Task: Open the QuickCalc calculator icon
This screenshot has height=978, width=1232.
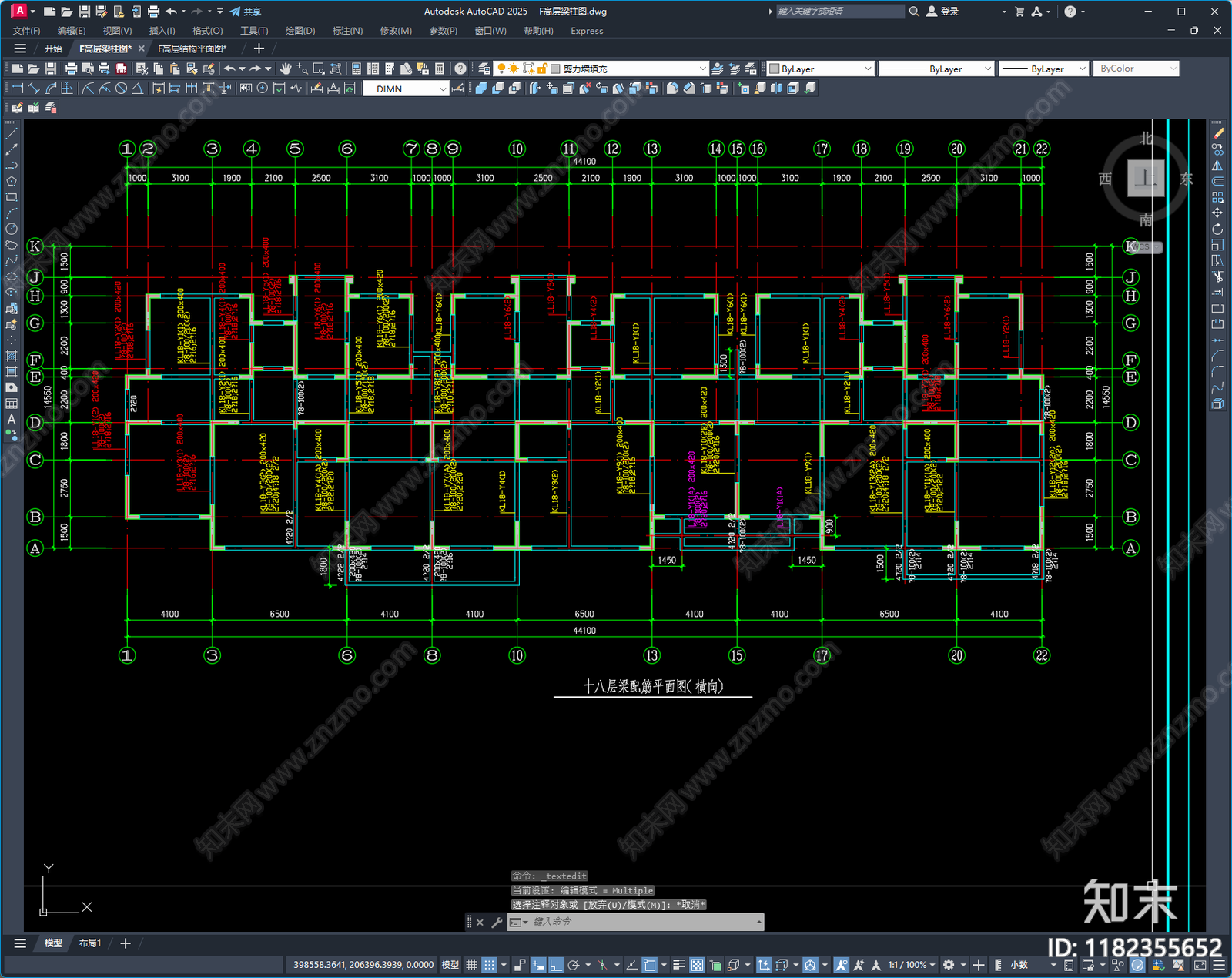Action: [440, 69]
